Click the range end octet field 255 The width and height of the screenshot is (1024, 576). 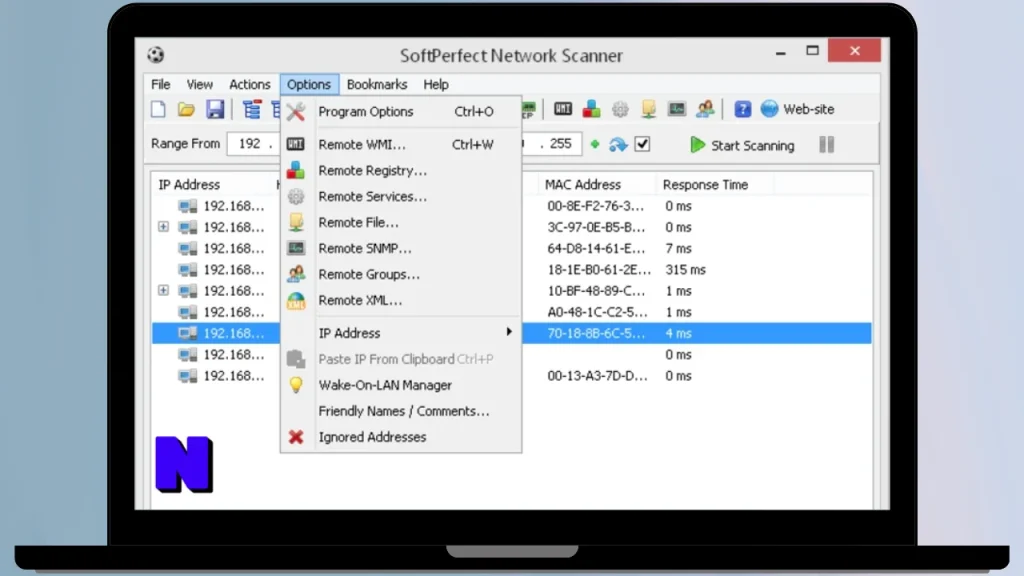coord(560,144)
